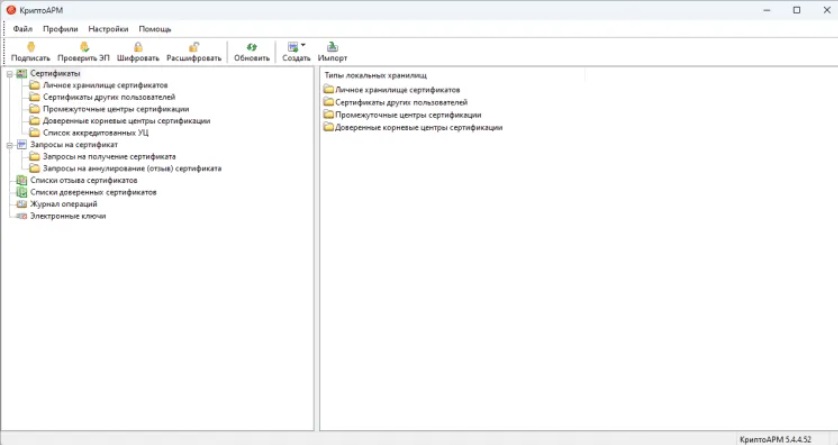Collapse the Запросы на сертификат node

(x=9, y=145)
